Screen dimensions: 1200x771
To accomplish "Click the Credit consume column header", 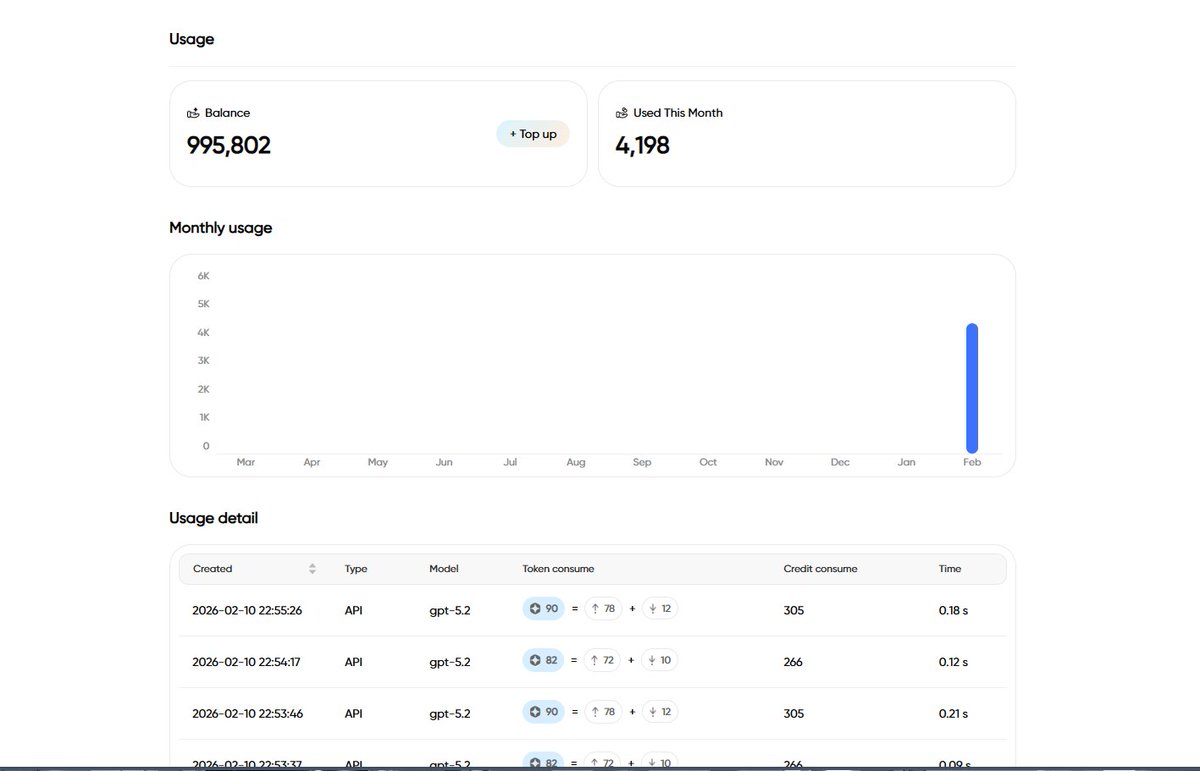I will [820, 569].
